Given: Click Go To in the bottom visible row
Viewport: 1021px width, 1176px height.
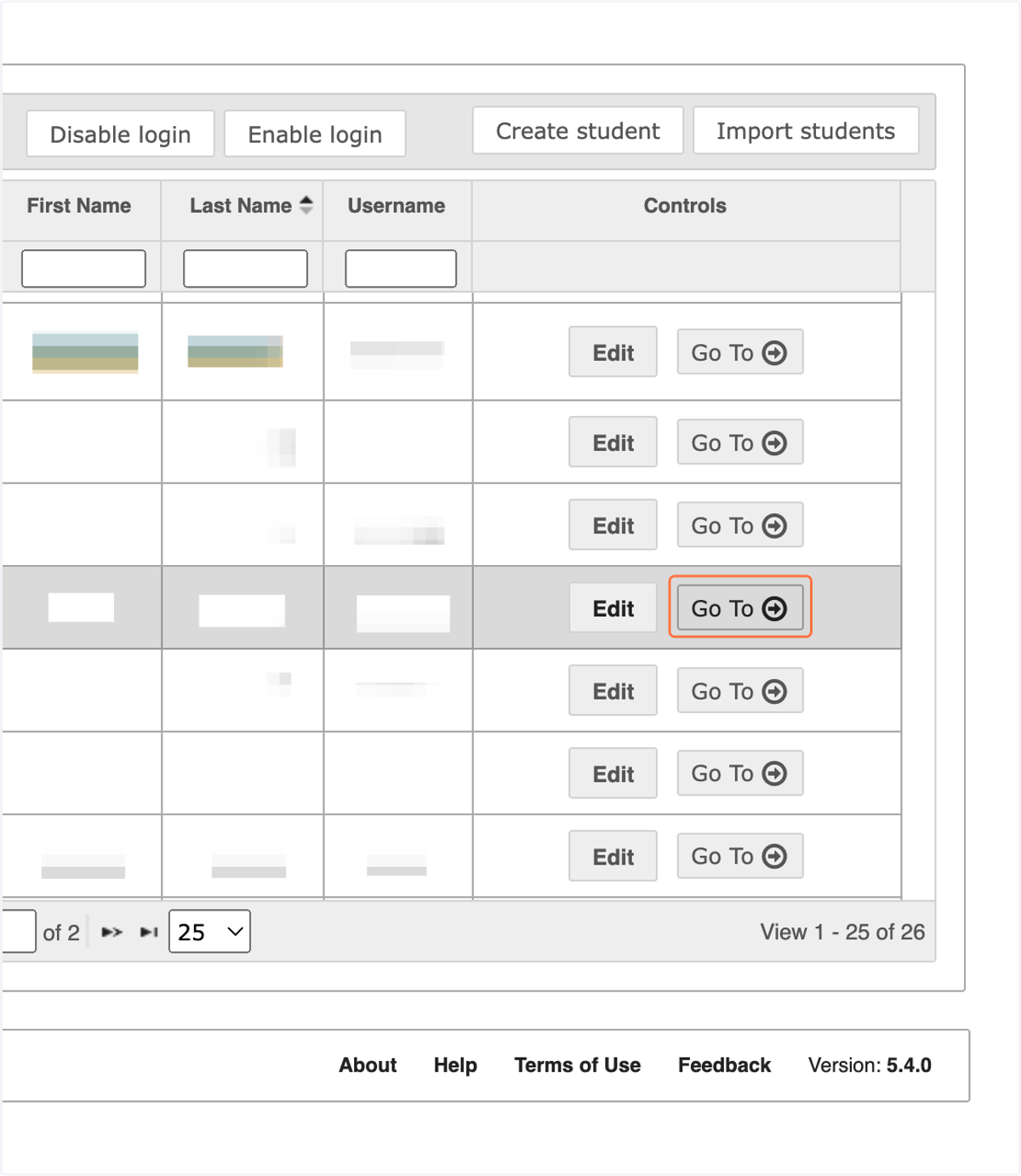Looking at the screenshot, I should point(740,856).
